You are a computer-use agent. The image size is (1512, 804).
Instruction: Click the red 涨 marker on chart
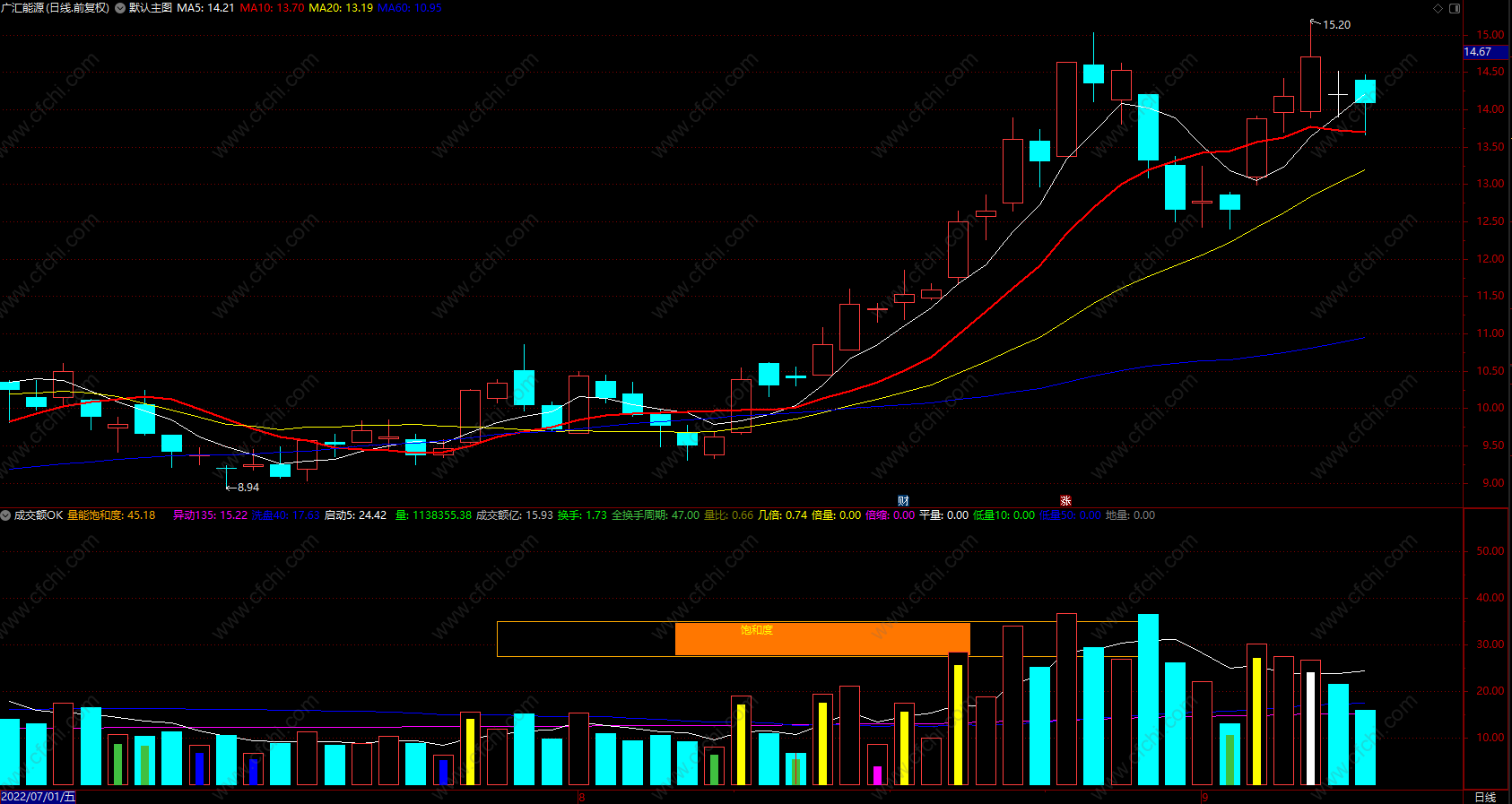pyautogui.click(x=1065, y=501)
